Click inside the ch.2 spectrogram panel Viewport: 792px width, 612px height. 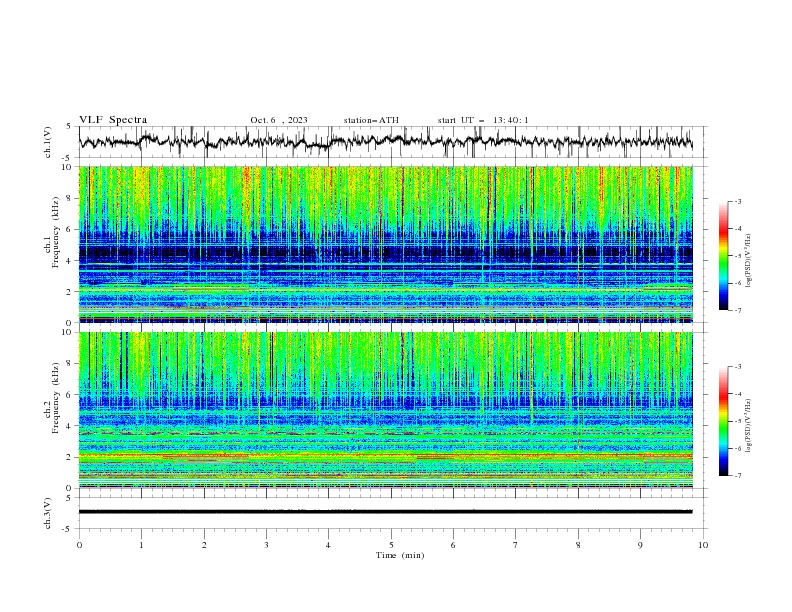[x=386, y=410]
